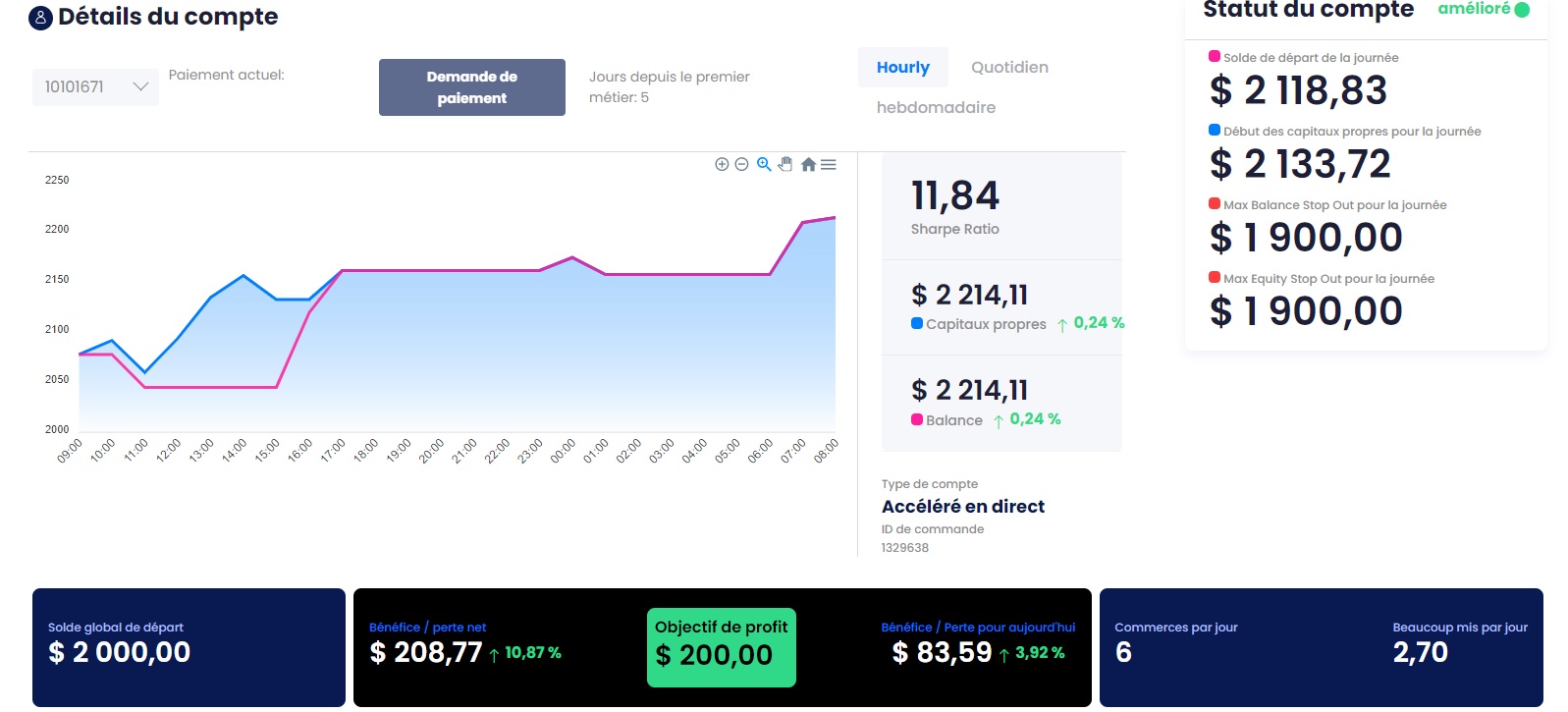Image resolution: width=1568 pixels, height=712 pixels.
Task: Reset chart zoom with home icon
Action: click(808, 165)
